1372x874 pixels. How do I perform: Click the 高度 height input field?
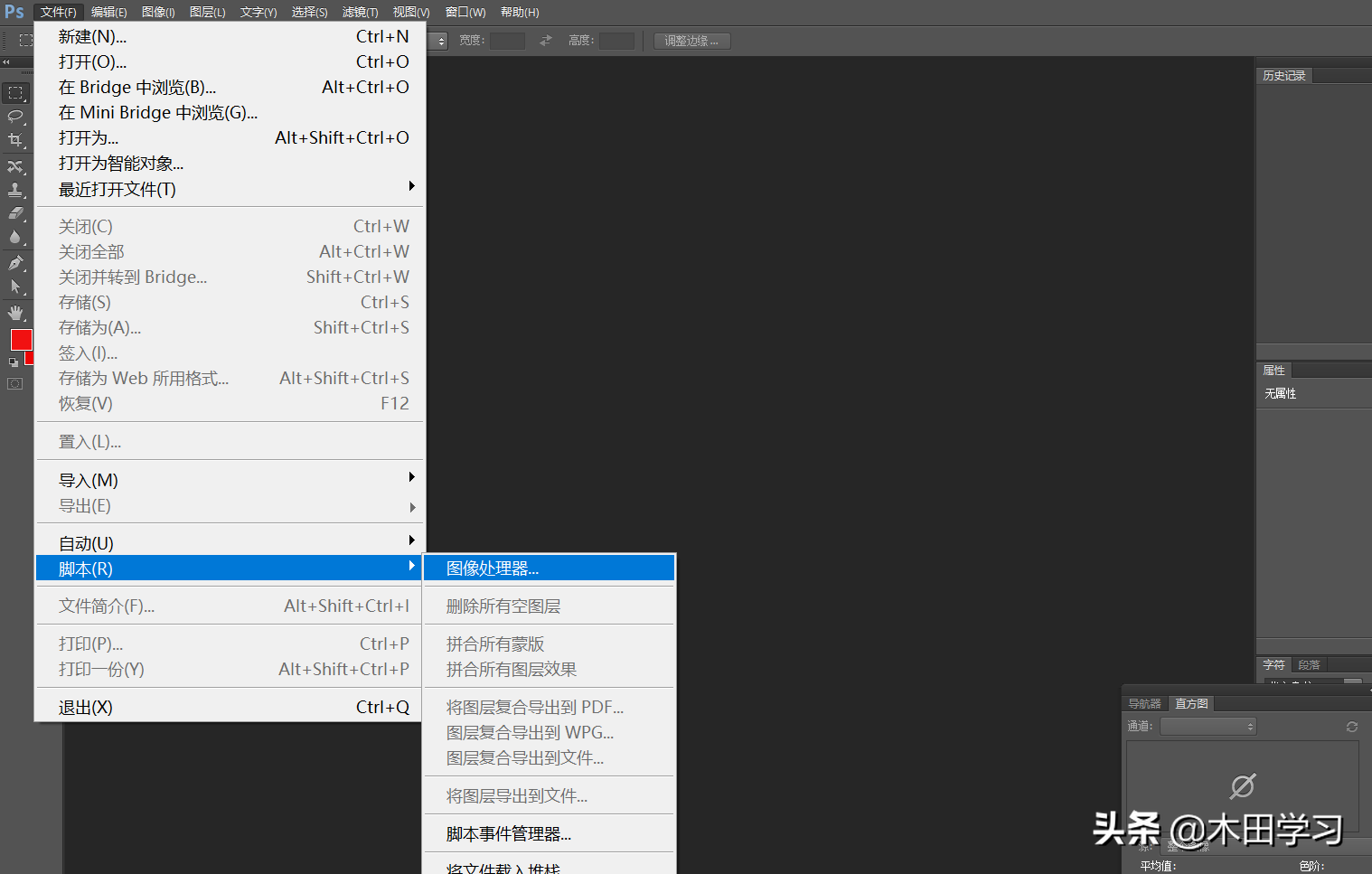[616, 41]
